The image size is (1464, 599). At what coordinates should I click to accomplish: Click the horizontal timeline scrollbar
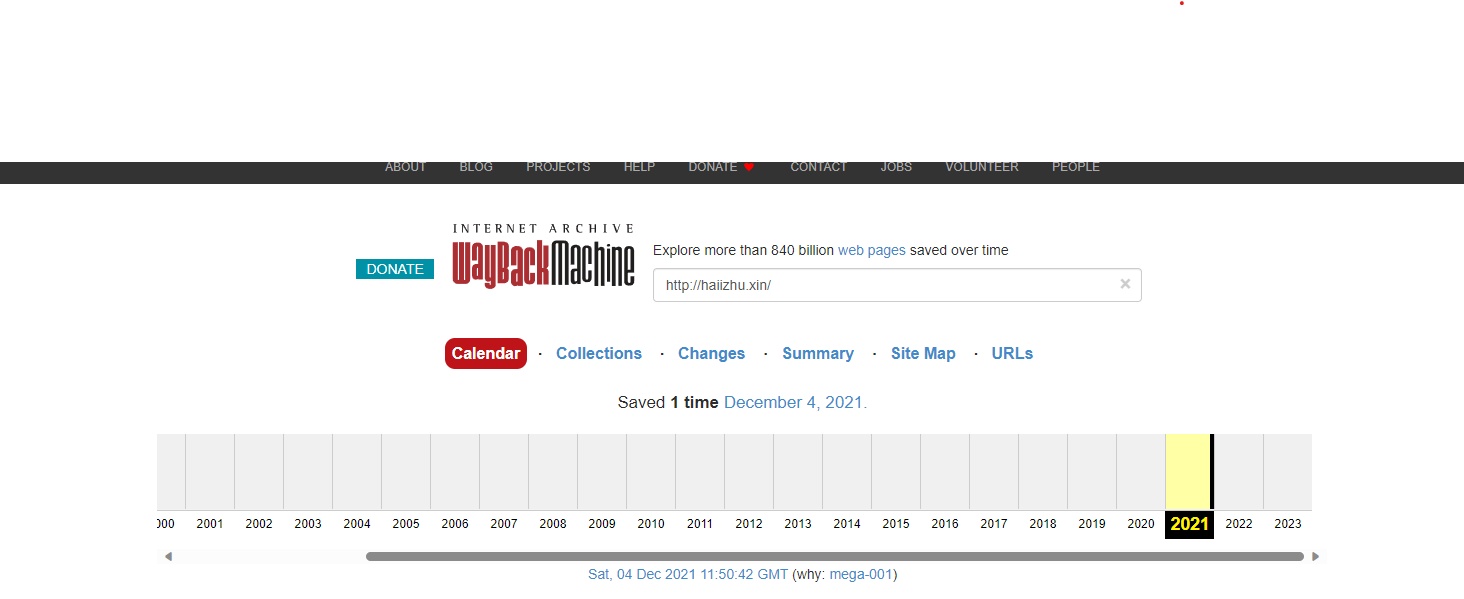point(834,556)
